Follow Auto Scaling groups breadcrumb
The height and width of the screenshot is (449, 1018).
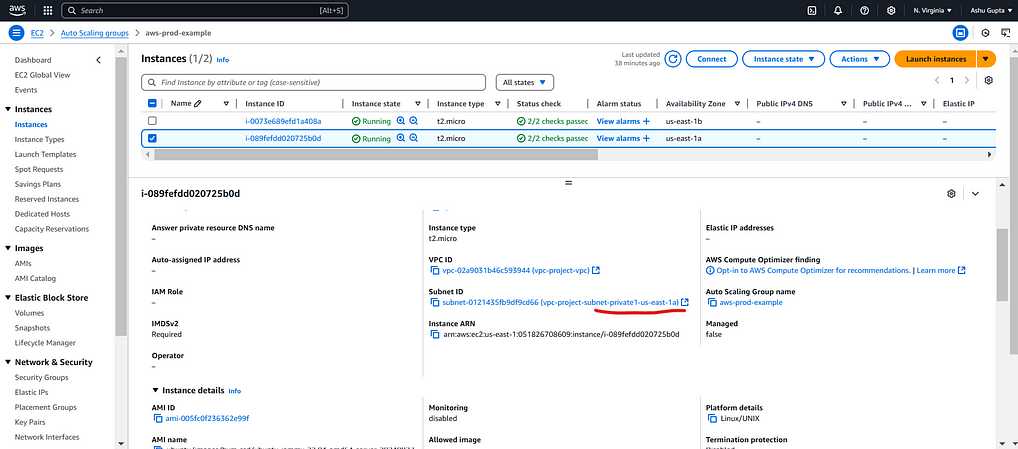click(95, 33)
